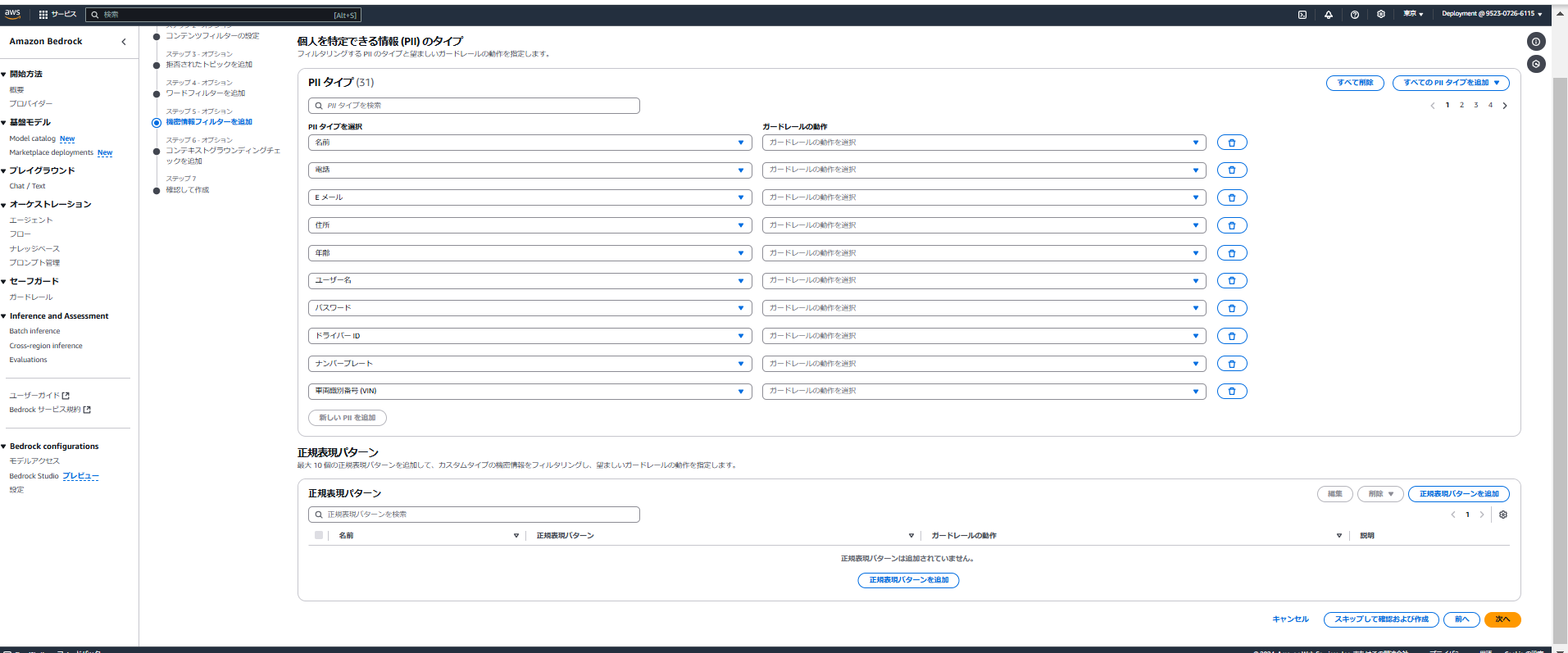The width and height of the screenshot is (1568, 653).
Task: Click the キャンセル link
Action: [x=1290, y=619]
